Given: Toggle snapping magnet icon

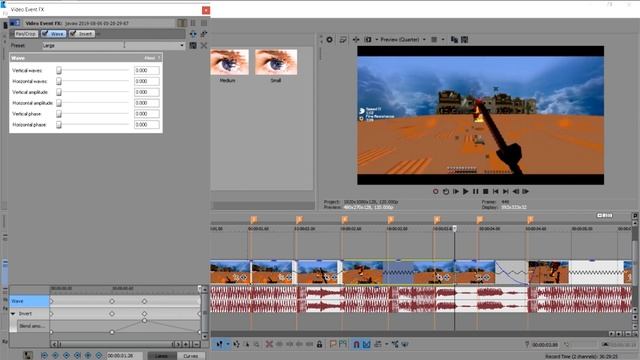Looking at the screenshot, I should coord(356,344).
